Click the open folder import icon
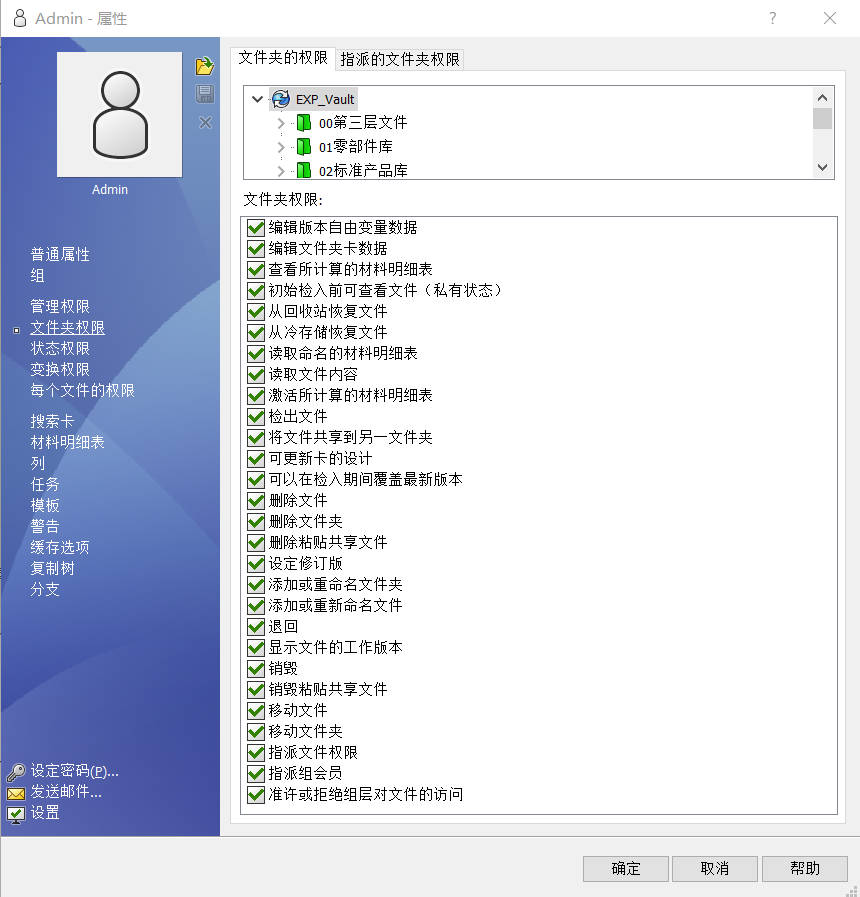The height and width of the screenshot is (897, 860). point(204,66)
